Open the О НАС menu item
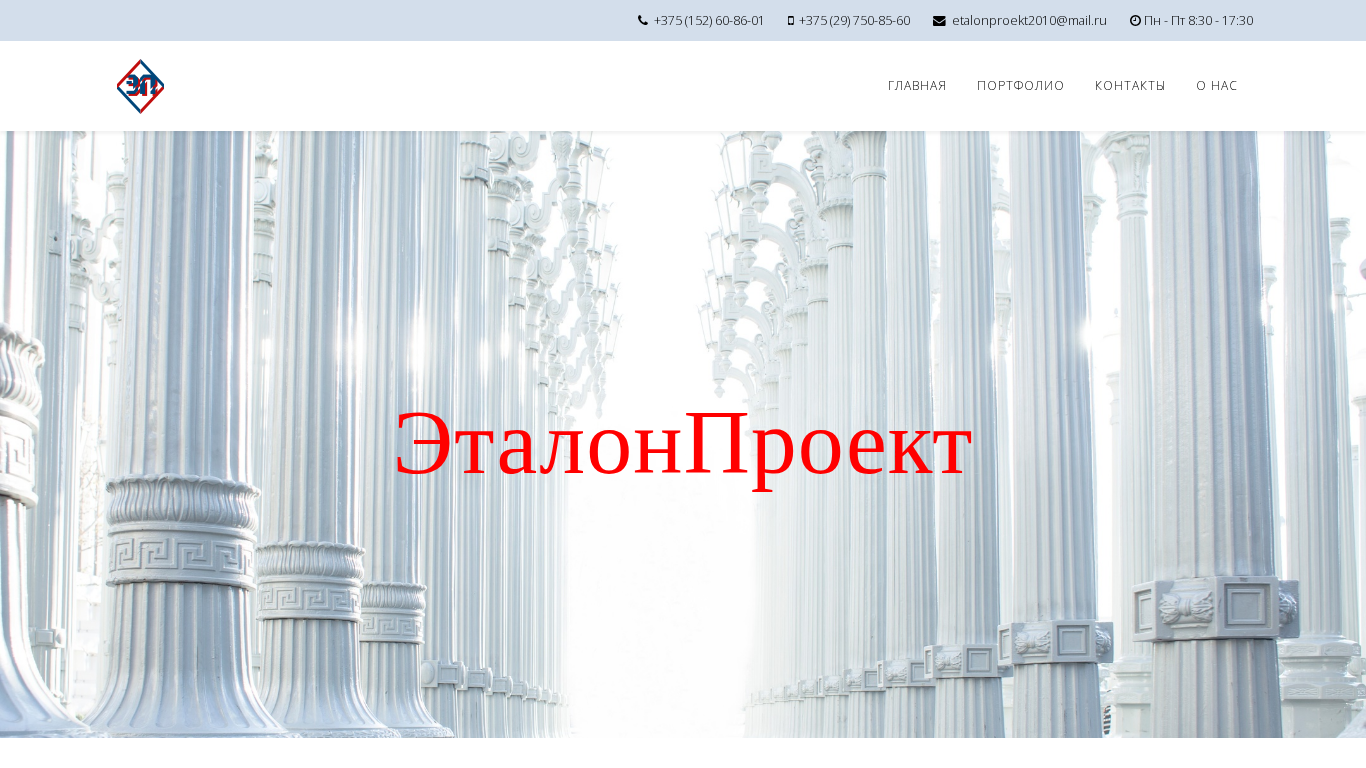This screenshot has height=768, width=1366. 1217,86
